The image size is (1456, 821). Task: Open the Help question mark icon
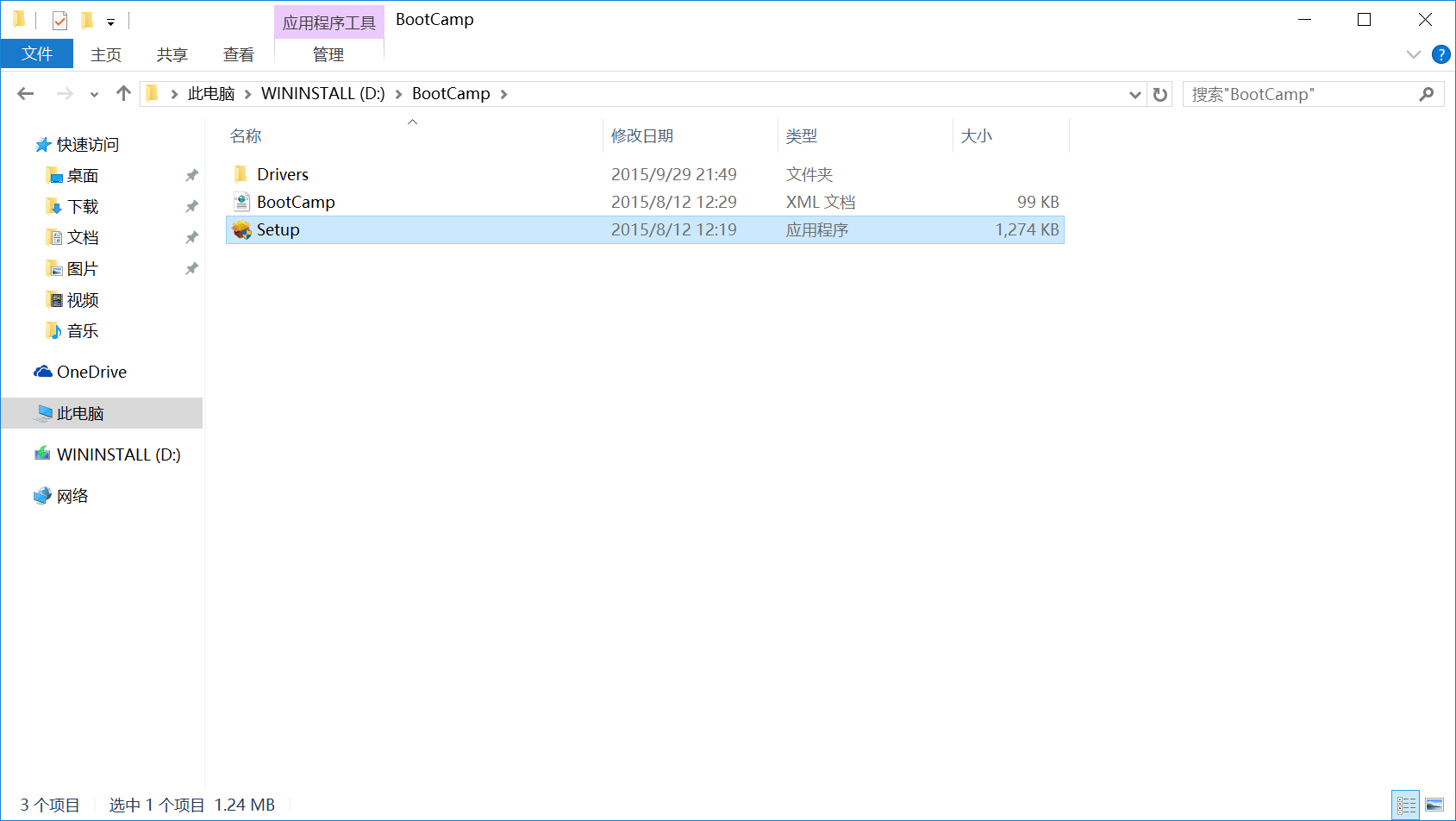pyautogui.click(x=1440, y=54)
